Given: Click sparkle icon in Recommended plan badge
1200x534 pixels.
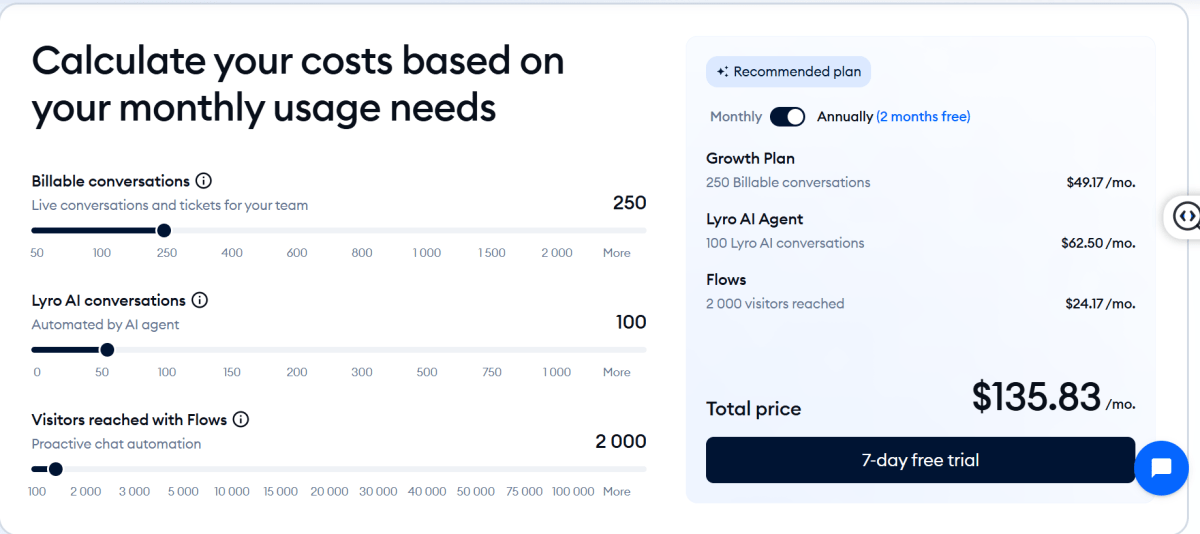Looking at the screenshot, I should pyautogui.click(x=722, y=72).
